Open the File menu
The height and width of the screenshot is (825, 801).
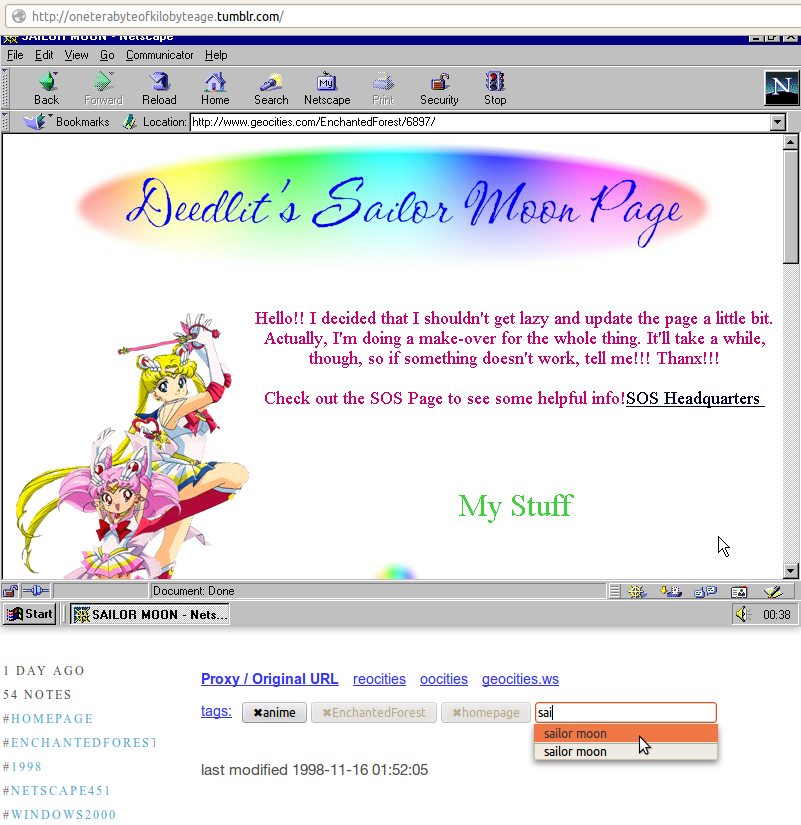coord(15,55)
